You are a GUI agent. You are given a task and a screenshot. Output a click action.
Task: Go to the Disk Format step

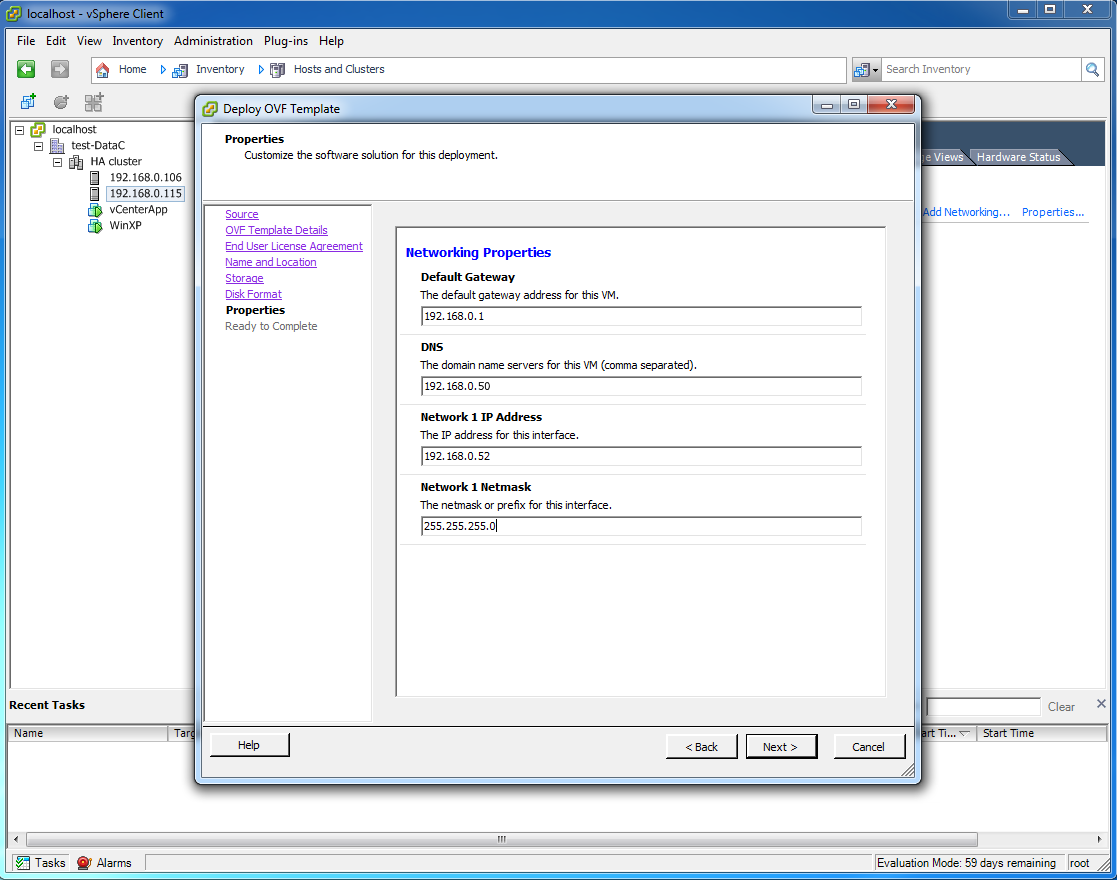tap(254, 294)
